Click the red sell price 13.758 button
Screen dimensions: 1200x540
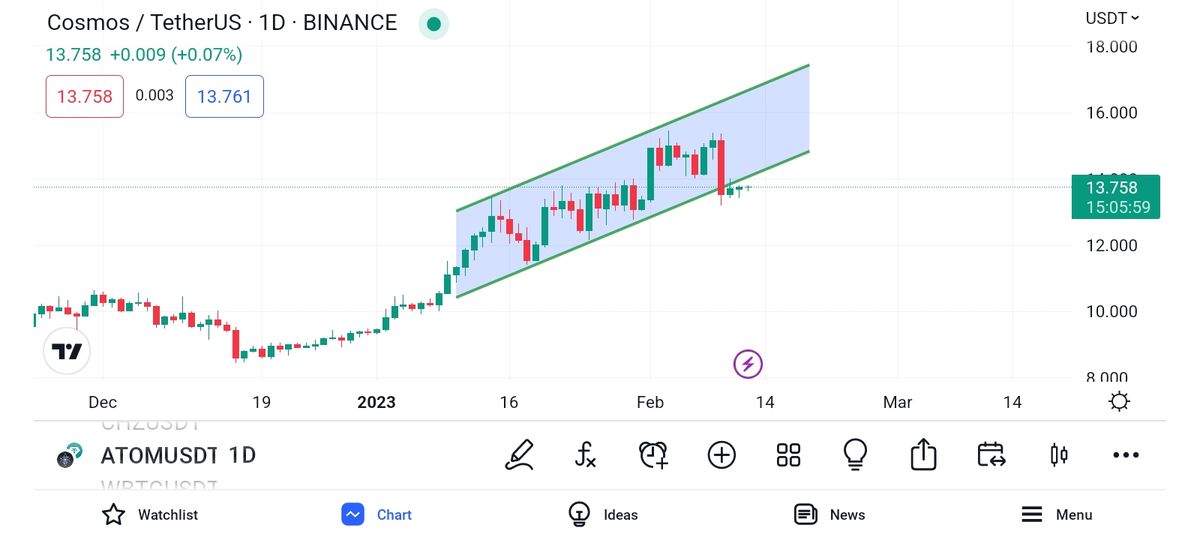(84, 97)
